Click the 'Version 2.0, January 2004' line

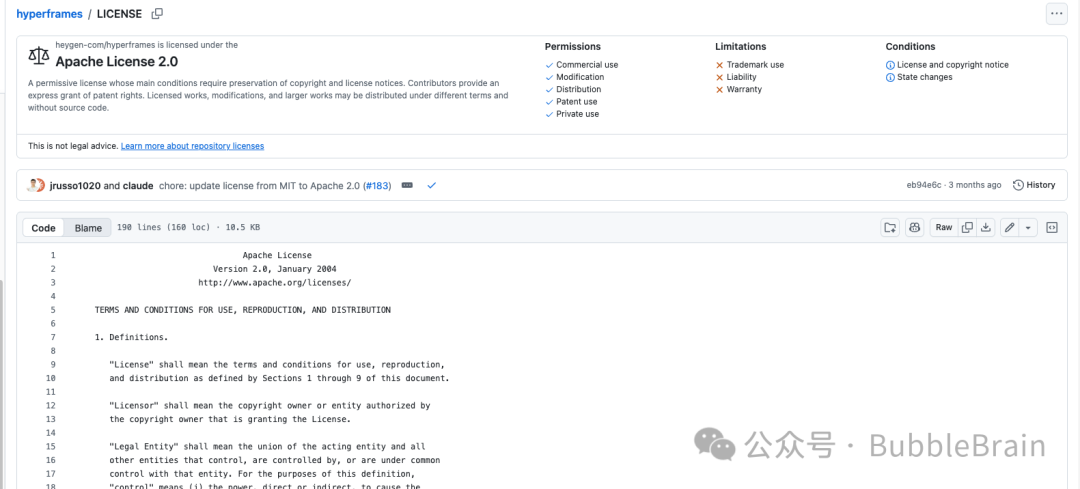pyautogui.click(x=275, y=269)
